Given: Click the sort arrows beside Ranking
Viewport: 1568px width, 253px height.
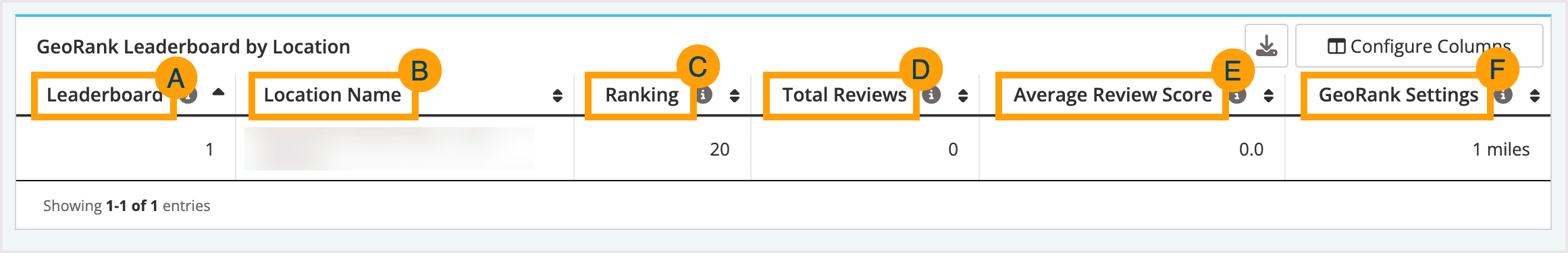Looking at the screenshot, I should 735,95.
